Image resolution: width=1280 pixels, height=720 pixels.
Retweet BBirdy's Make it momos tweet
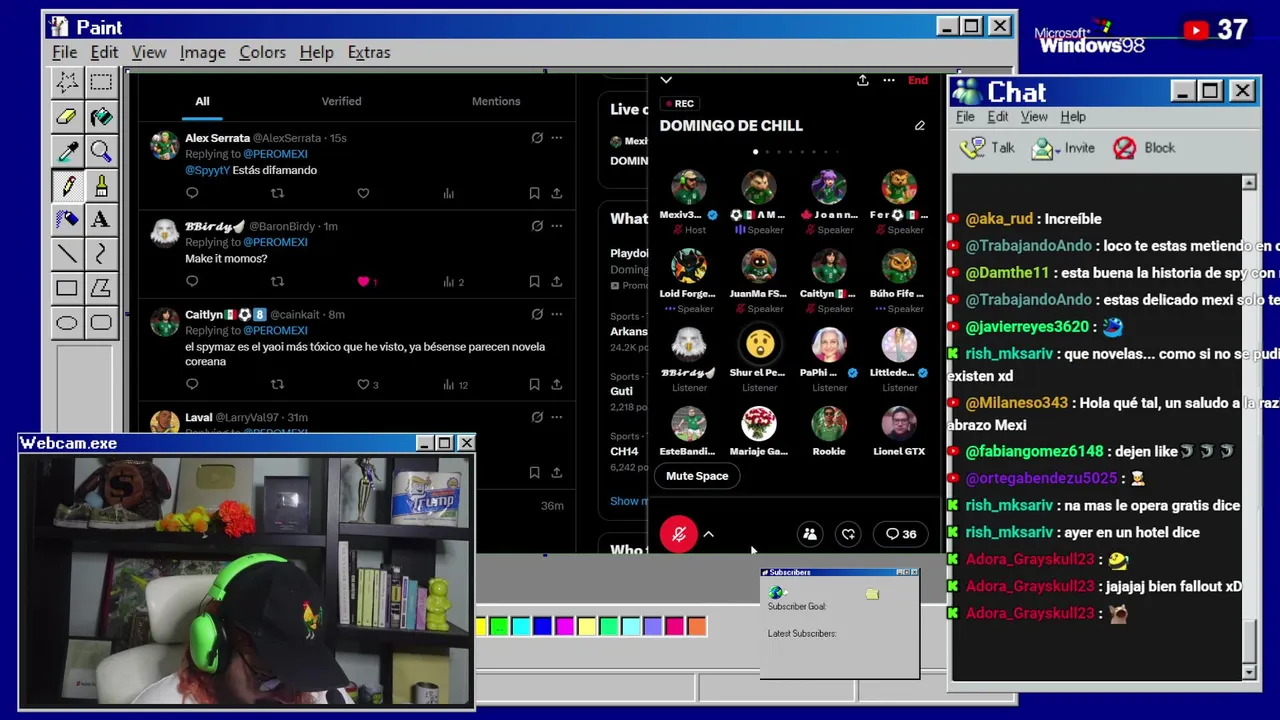point(277,281)
